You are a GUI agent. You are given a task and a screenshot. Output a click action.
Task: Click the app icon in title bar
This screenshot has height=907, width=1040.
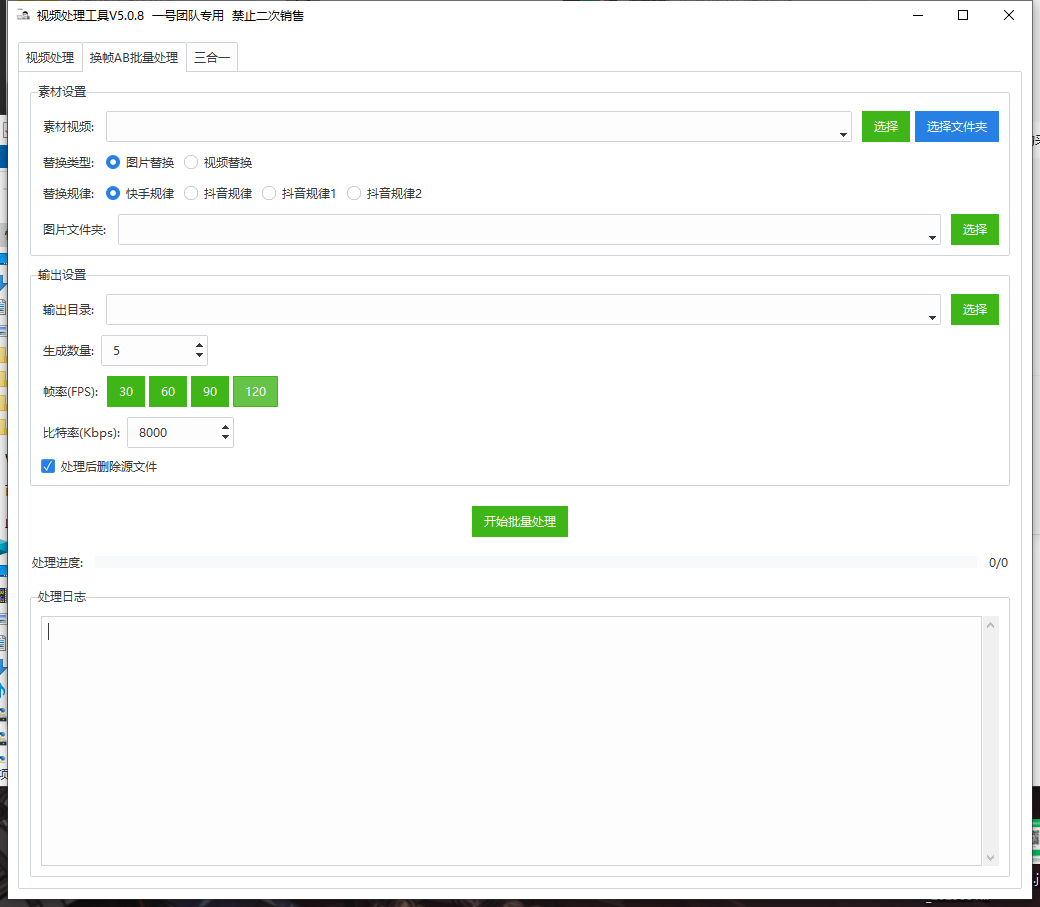[22, 15]
